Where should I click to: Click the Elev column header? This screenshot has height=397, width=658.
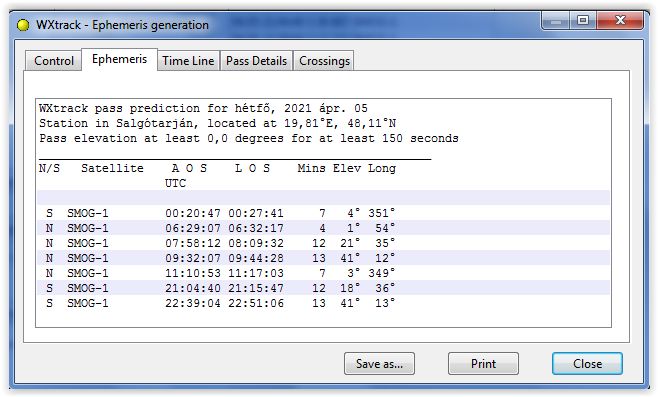click(x=347, y=168)
